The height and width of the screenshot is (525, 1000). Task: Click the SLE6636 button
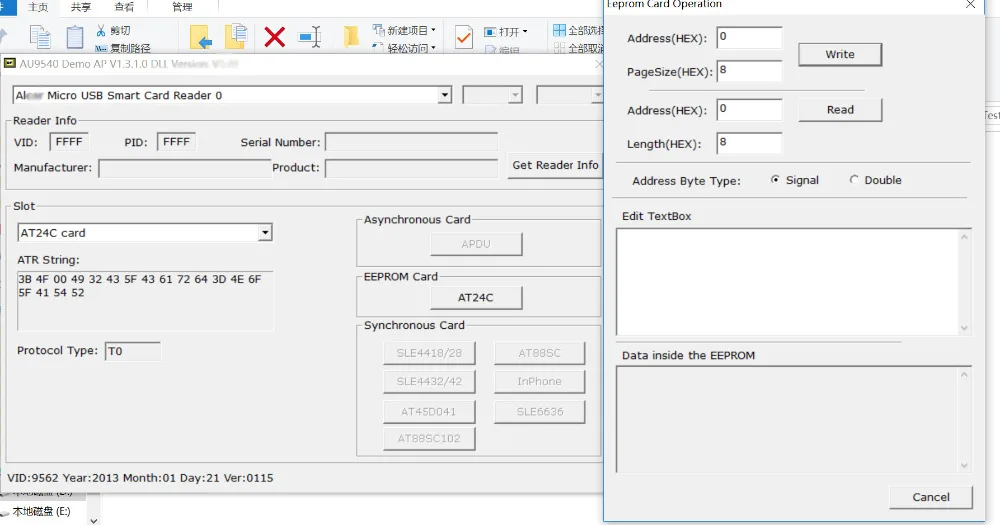pyautogui.click(x=539, y=411)
